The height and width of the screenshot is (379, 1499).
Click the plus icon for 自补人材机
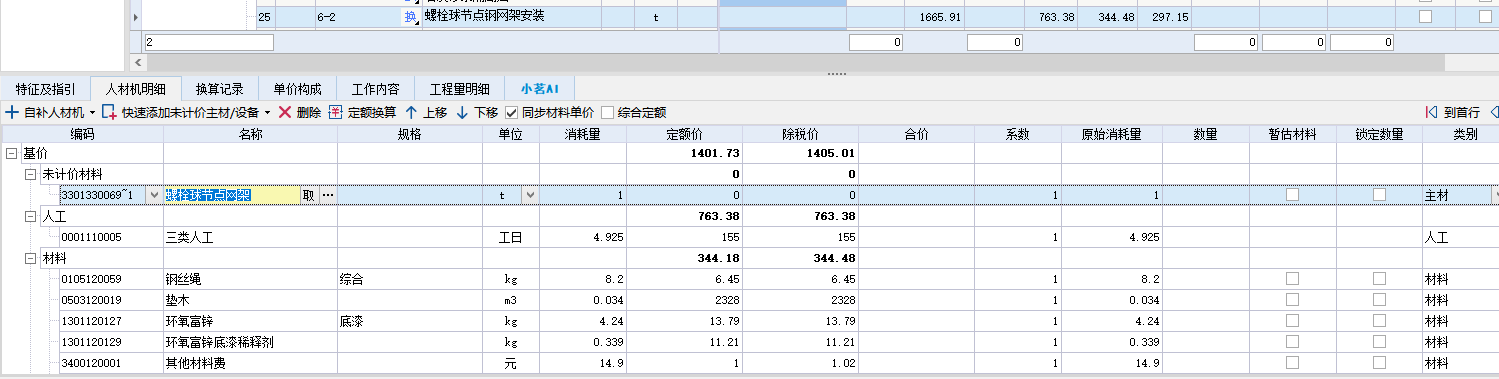pyautogui.click(x=12, y=113)
